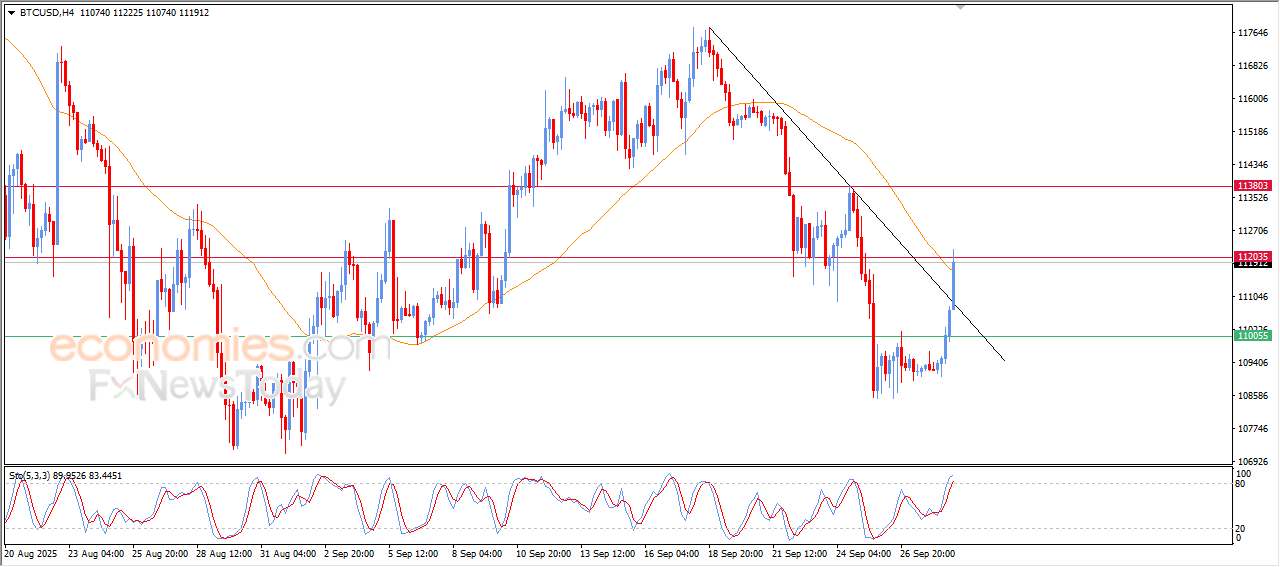
Task: Open the chart menu triangle beside BTCUSD,H4
Action: coord(11,13)
